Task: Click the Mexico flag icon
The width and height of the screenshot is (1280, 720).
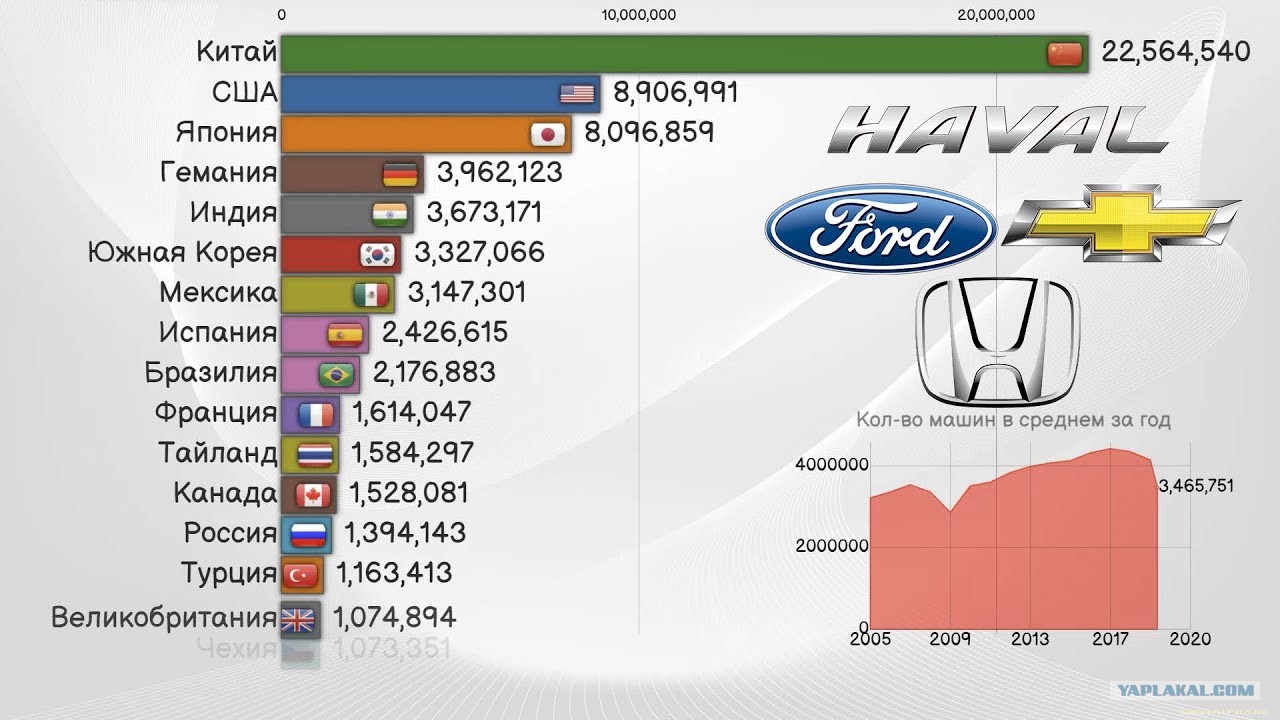Action: (371, 294)
